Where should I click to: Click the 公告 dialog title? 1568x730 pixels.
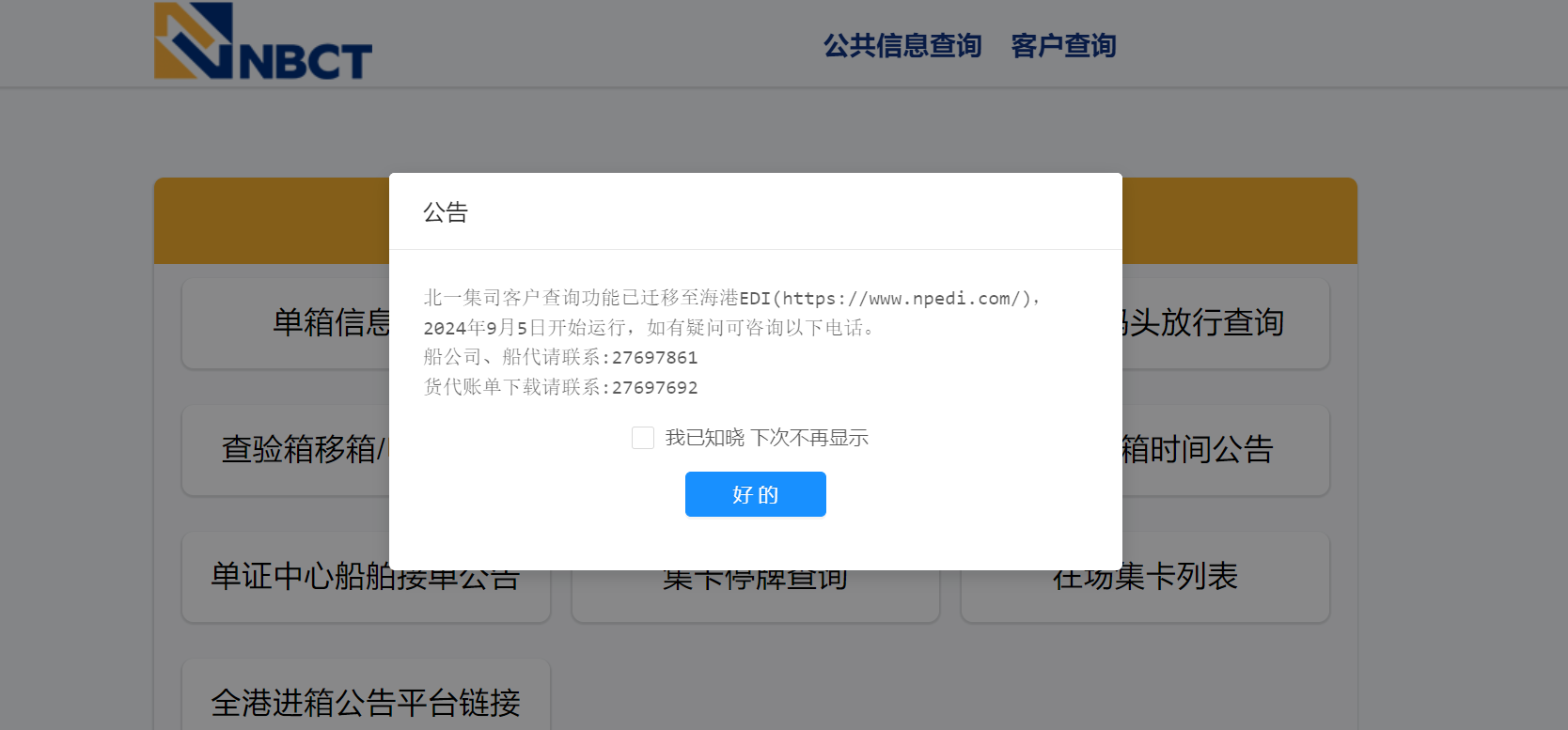(446, 212)
